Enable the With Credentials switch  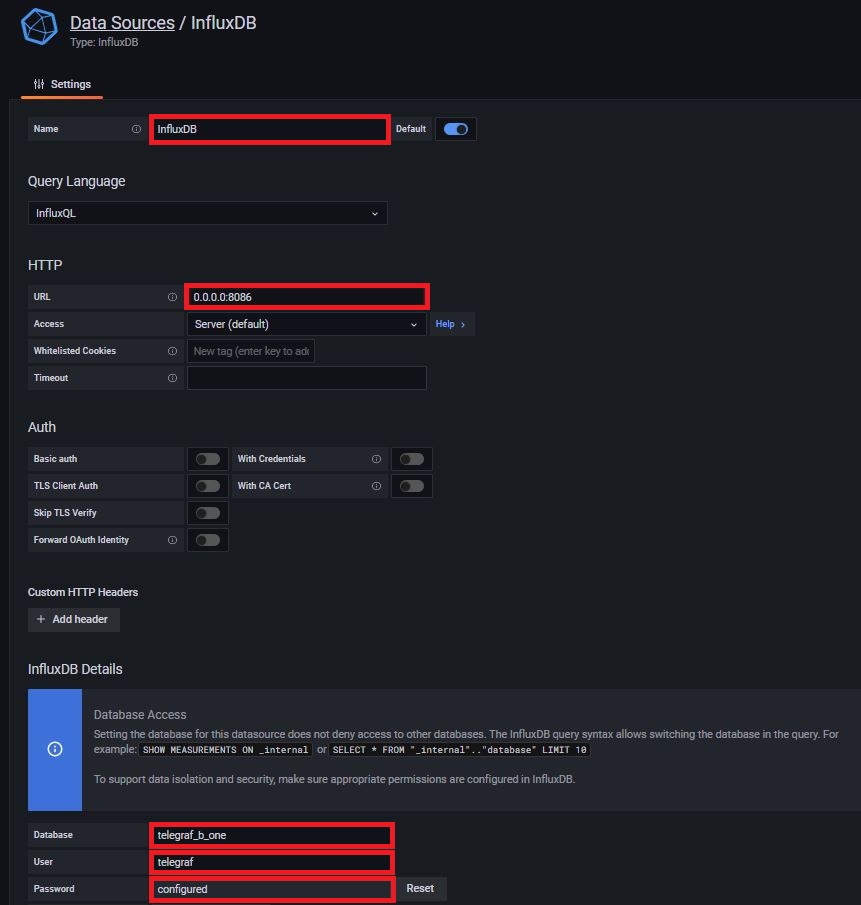click(x=412, y=459)
